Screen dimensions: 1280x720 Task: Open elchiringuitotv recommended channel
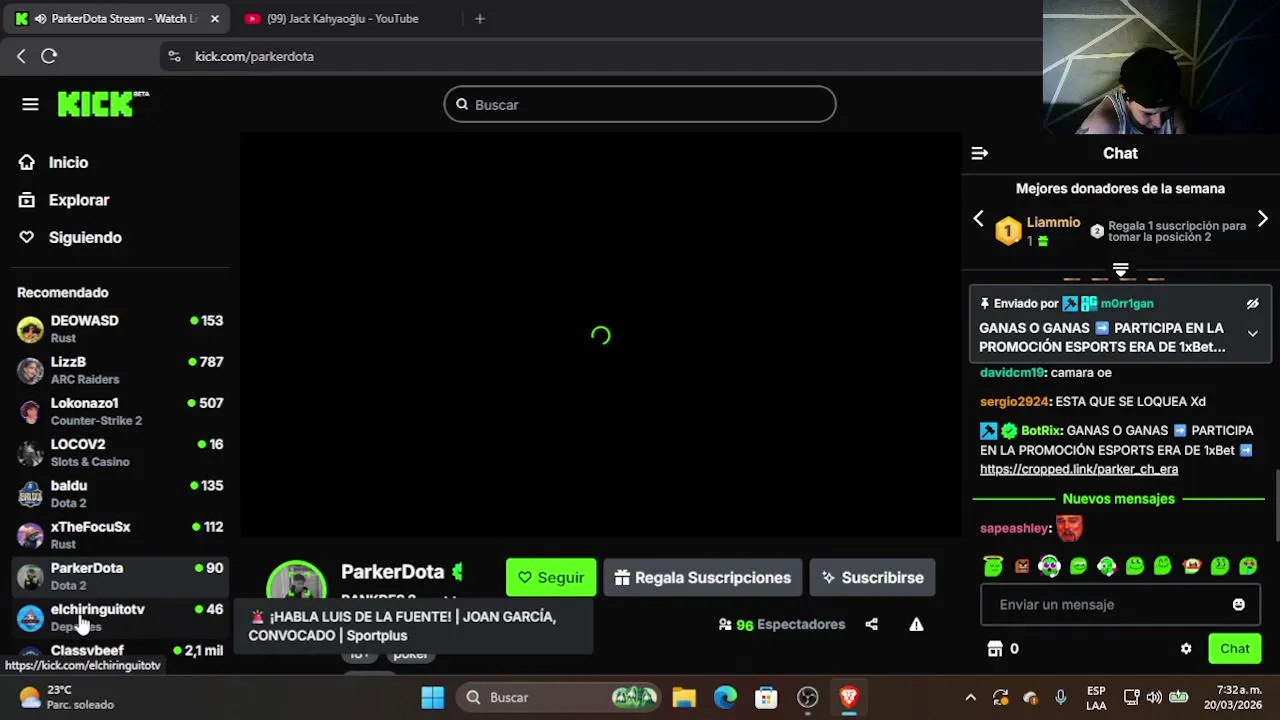click(x=120, y=617)
